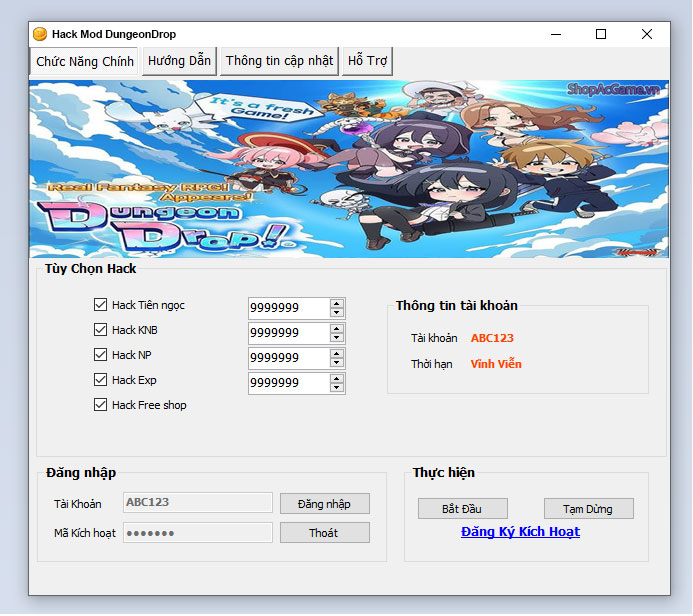The image size is (693, 616).
Task: Click the Tài Khoản login field
Action: [x=198, y=502]
